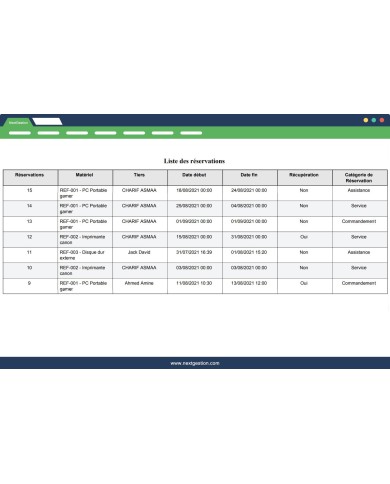Click the Catégorie de Réservation column header
390x484 pixels.
(x=359, y=178)
